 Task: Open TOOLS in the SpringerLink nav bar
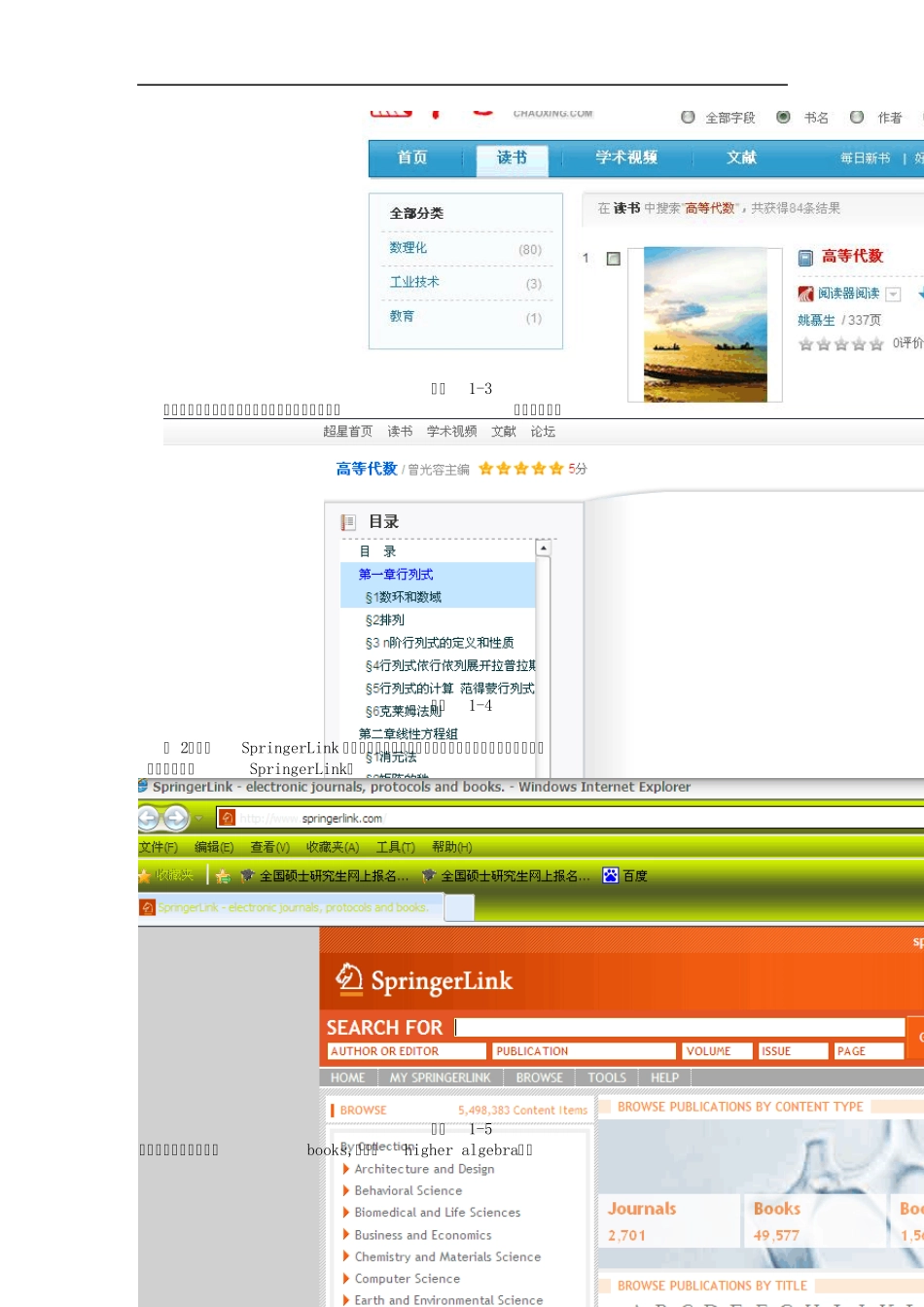(607, 1077)
